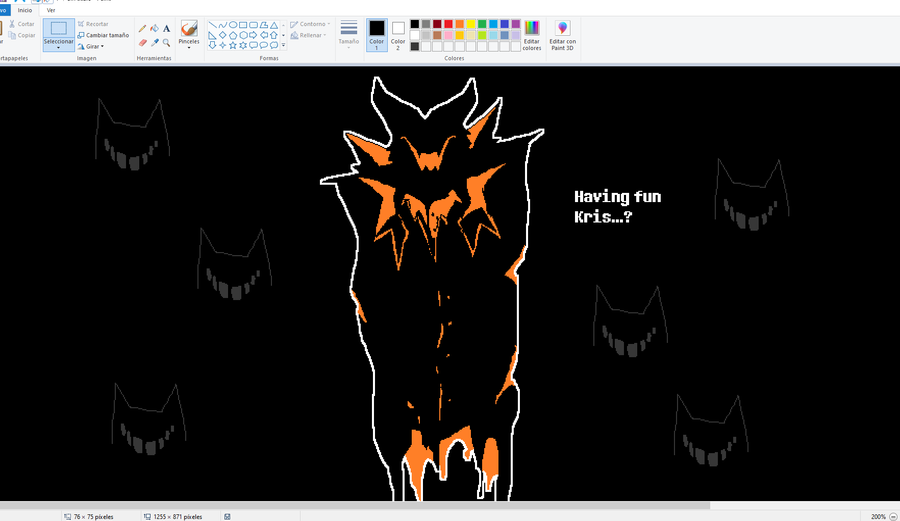Expand the full Formas shapes gallery

pos(284,45)
